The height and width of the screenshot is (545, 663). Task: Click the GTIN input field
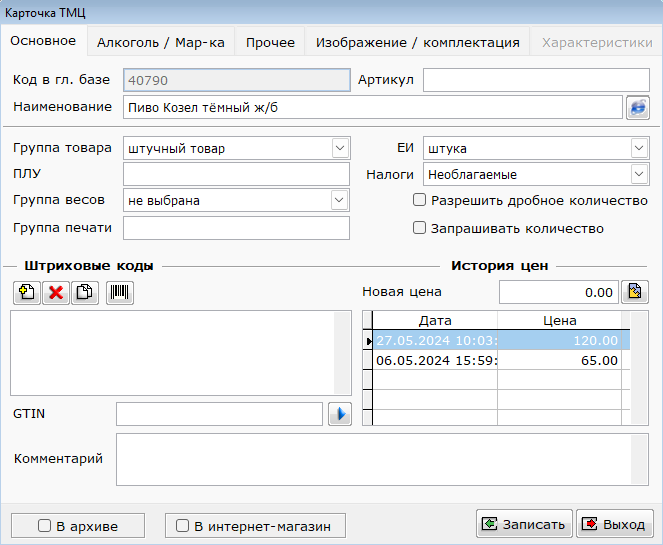pos(219,414)
